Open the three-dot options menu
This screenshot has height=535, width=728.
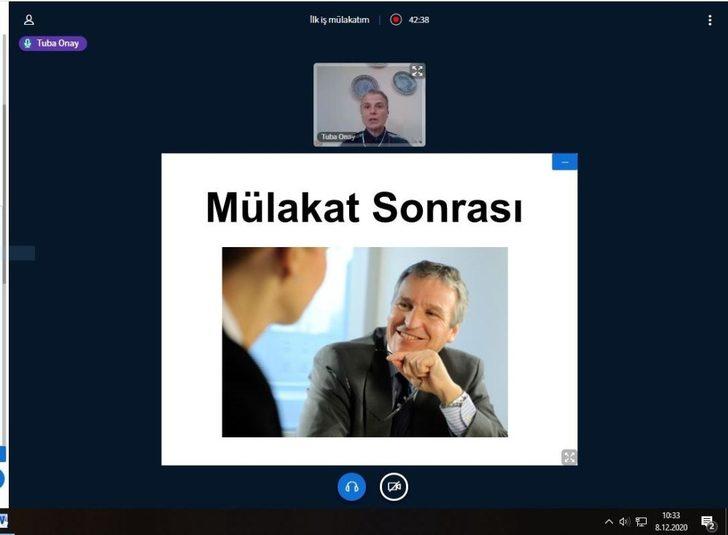point(710,20)
